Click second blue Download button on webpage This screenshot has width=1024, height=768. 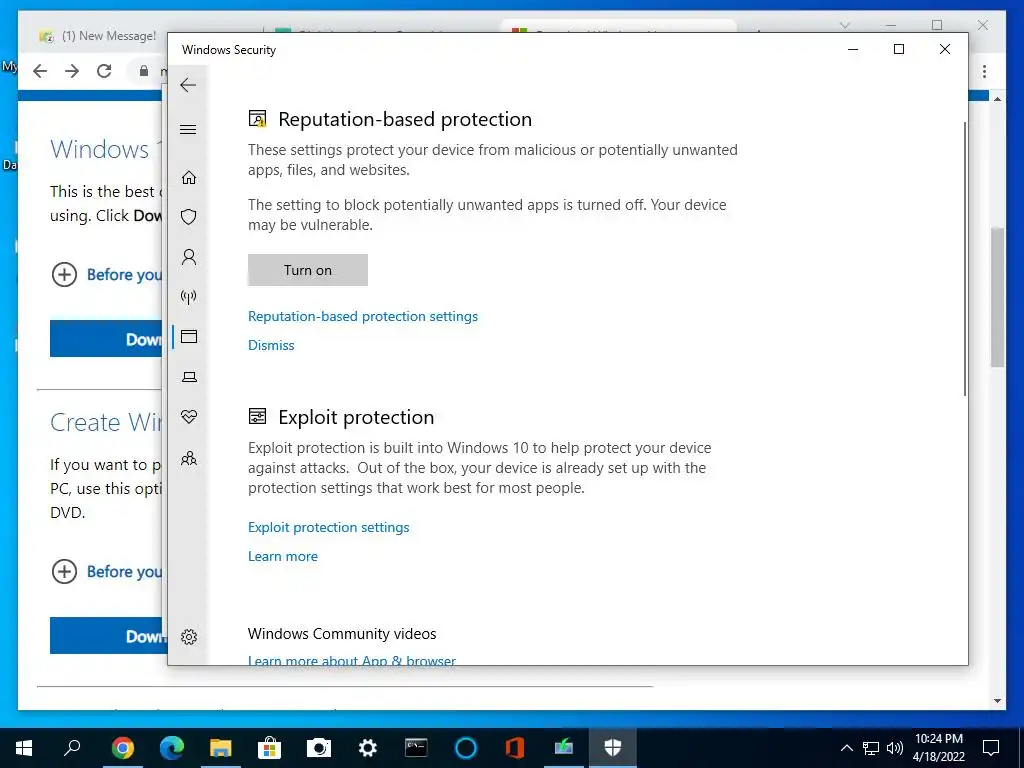point(108,635)
